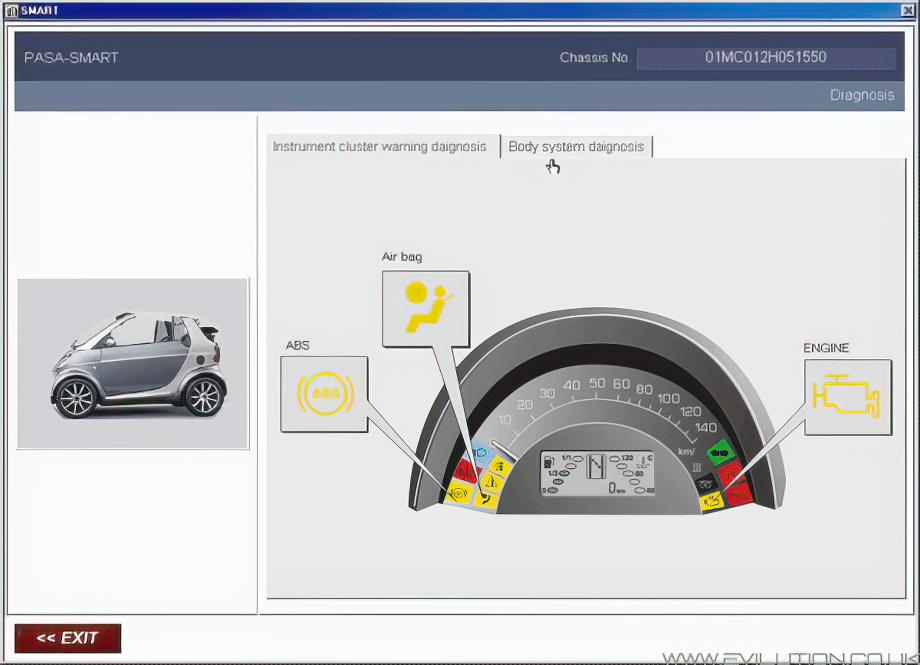920x665 pixels.
Task: Click the green indicator light on the cluster
Action: pos(720,453)
